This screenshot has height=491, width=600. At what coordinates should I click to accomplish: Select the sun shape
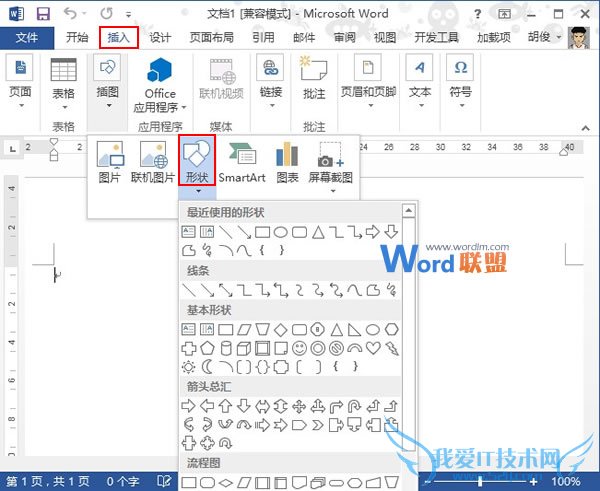(188, 367)
